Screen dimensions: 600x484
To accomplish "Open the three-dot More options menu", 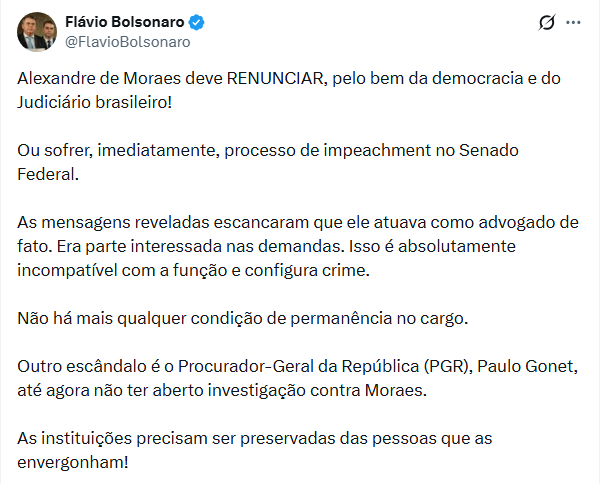I will tap(573, 22).
